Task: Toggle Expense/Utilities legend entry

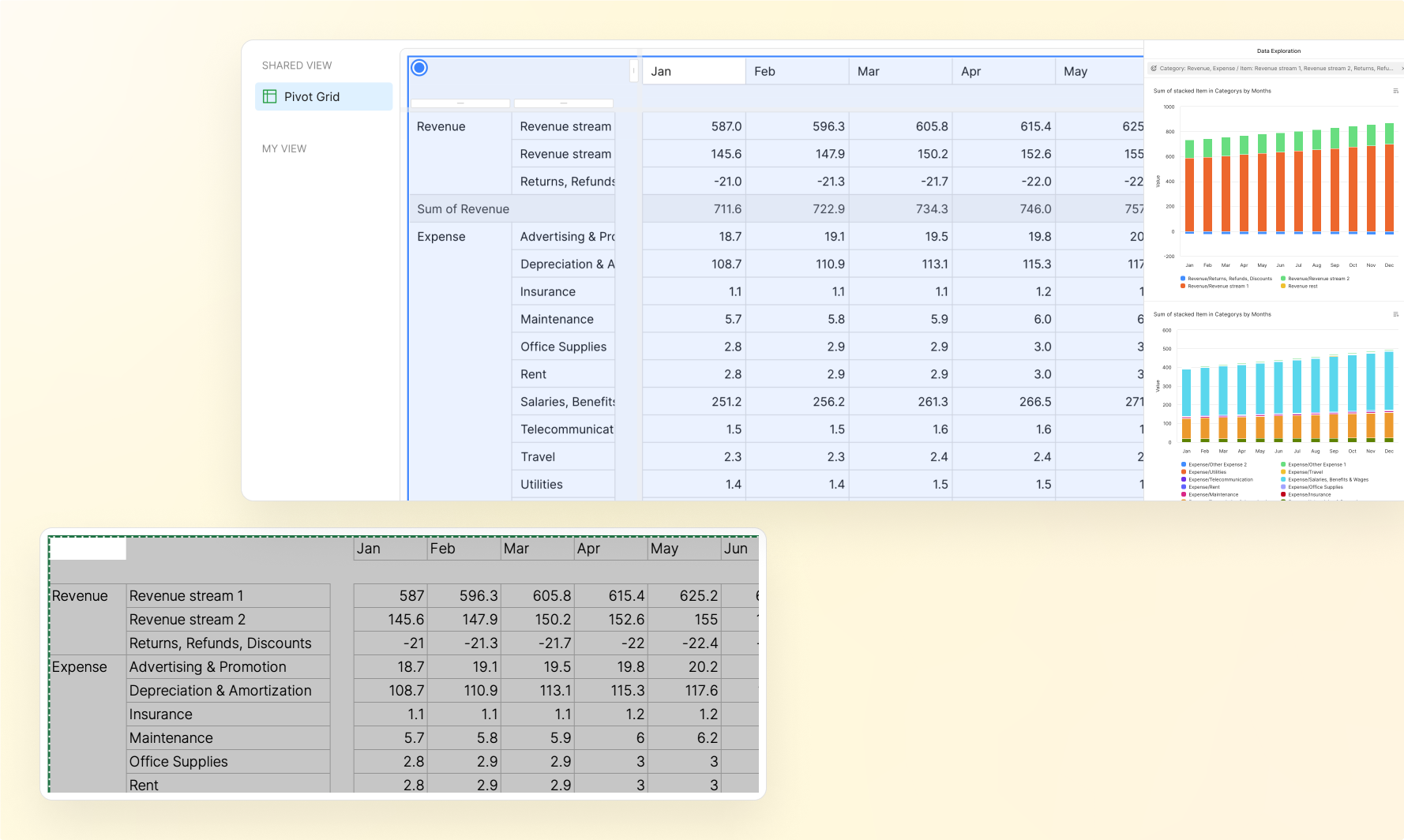Action: (x=1203, y=472)
